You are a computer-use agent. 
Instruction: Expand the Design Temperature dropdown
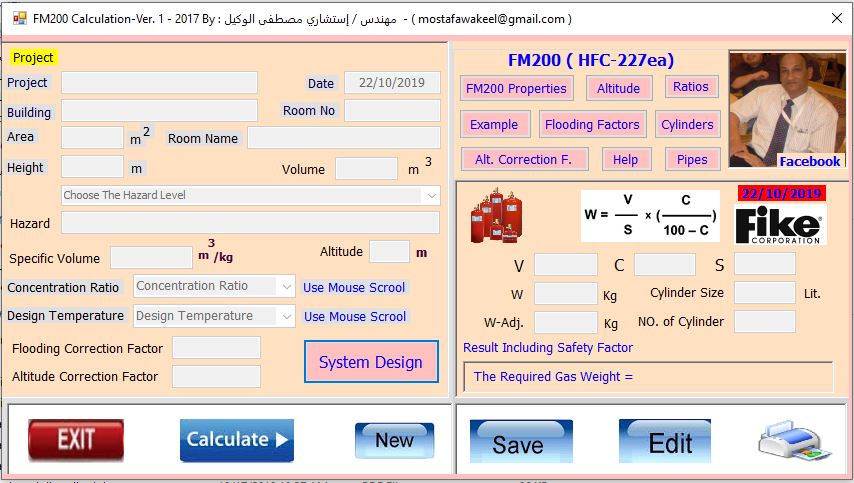[x=286, y=316]
